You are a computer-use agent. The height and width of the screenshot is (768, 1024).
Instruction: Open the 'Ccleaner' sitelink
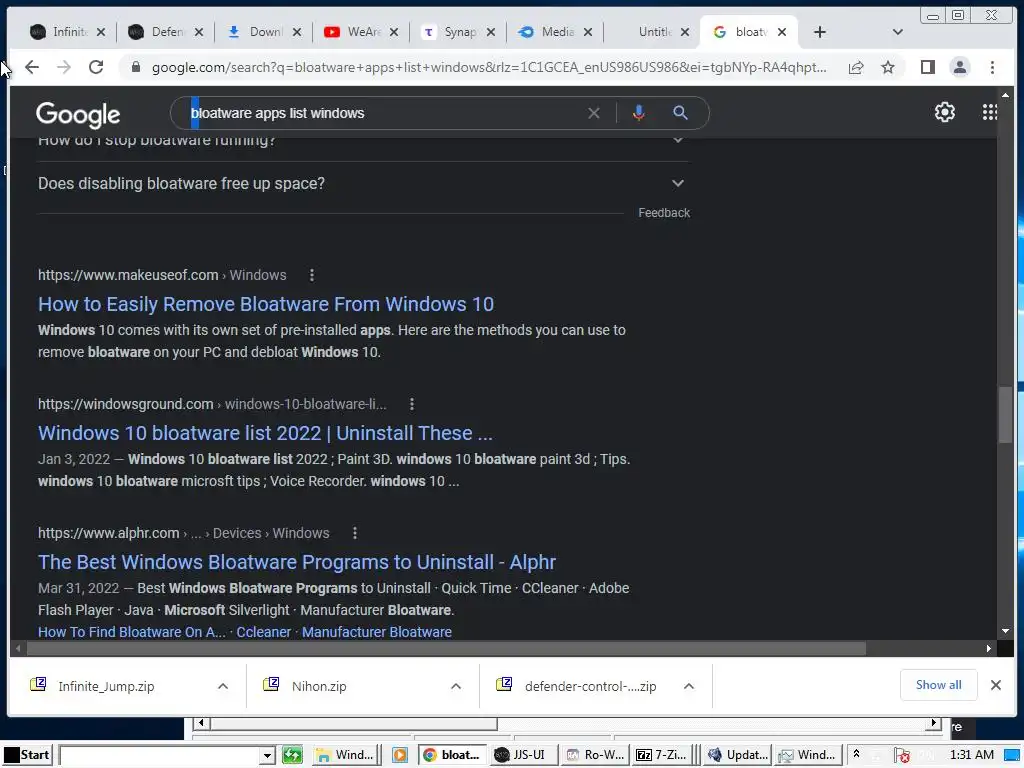pos(264,633)
